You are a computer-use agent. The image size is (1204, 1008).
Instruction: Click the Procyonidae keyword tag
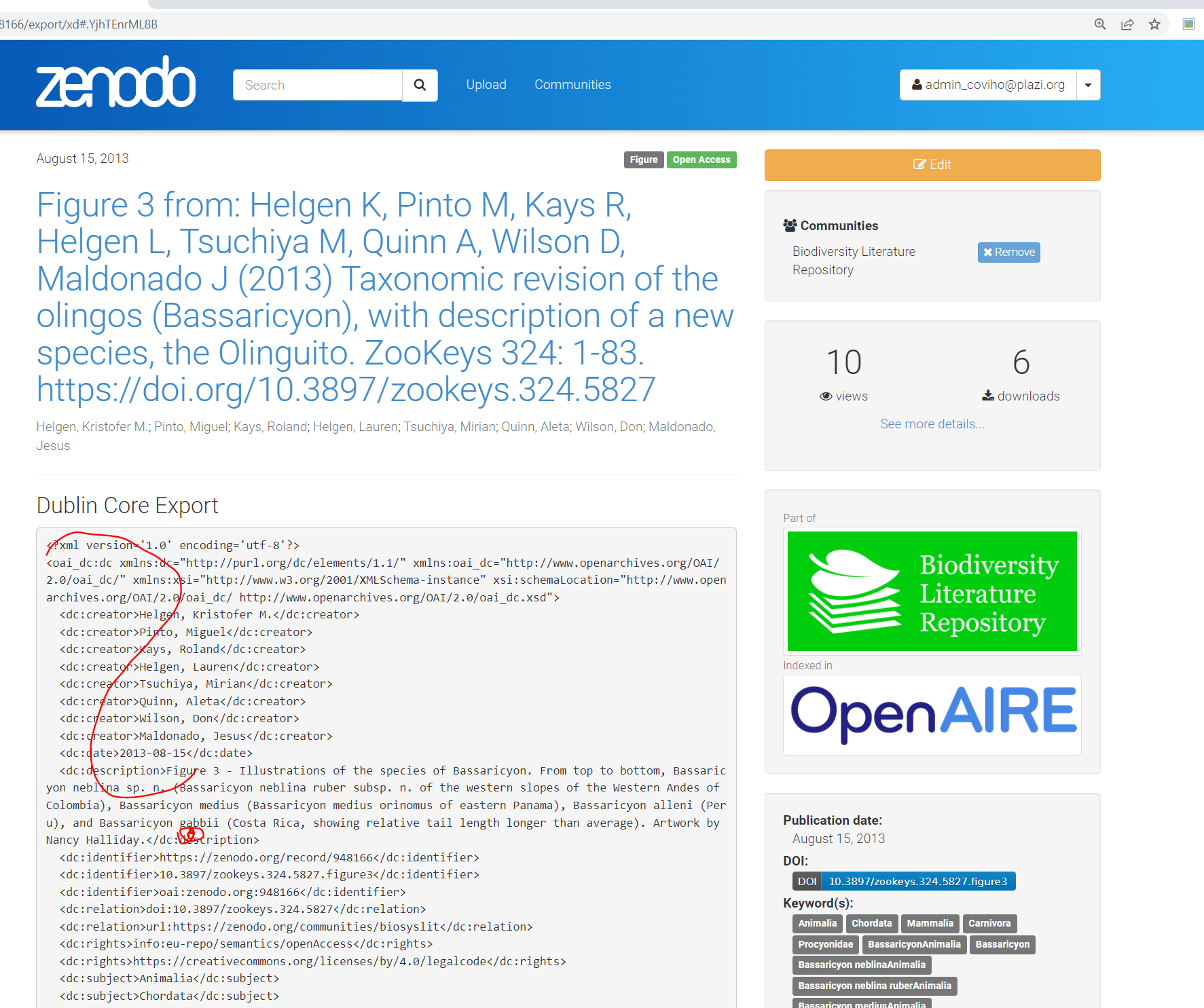pos(825,945)
